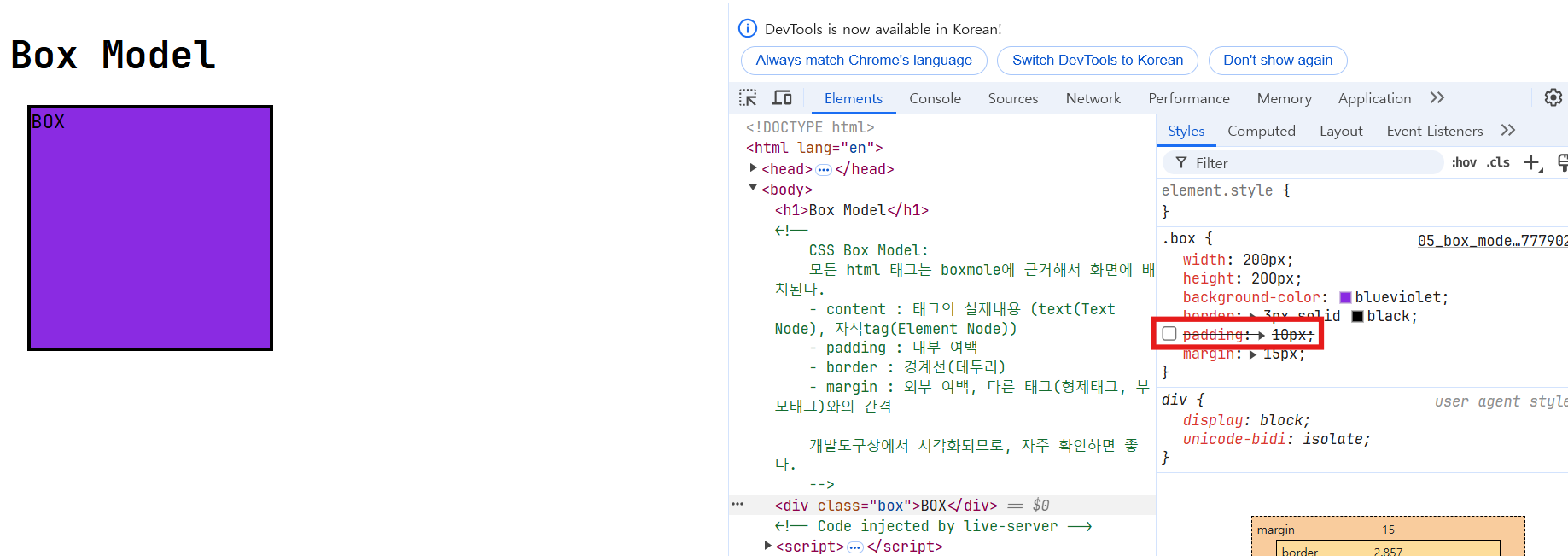Focus the Styles filter input
1568x556 pixels.
1303,162
